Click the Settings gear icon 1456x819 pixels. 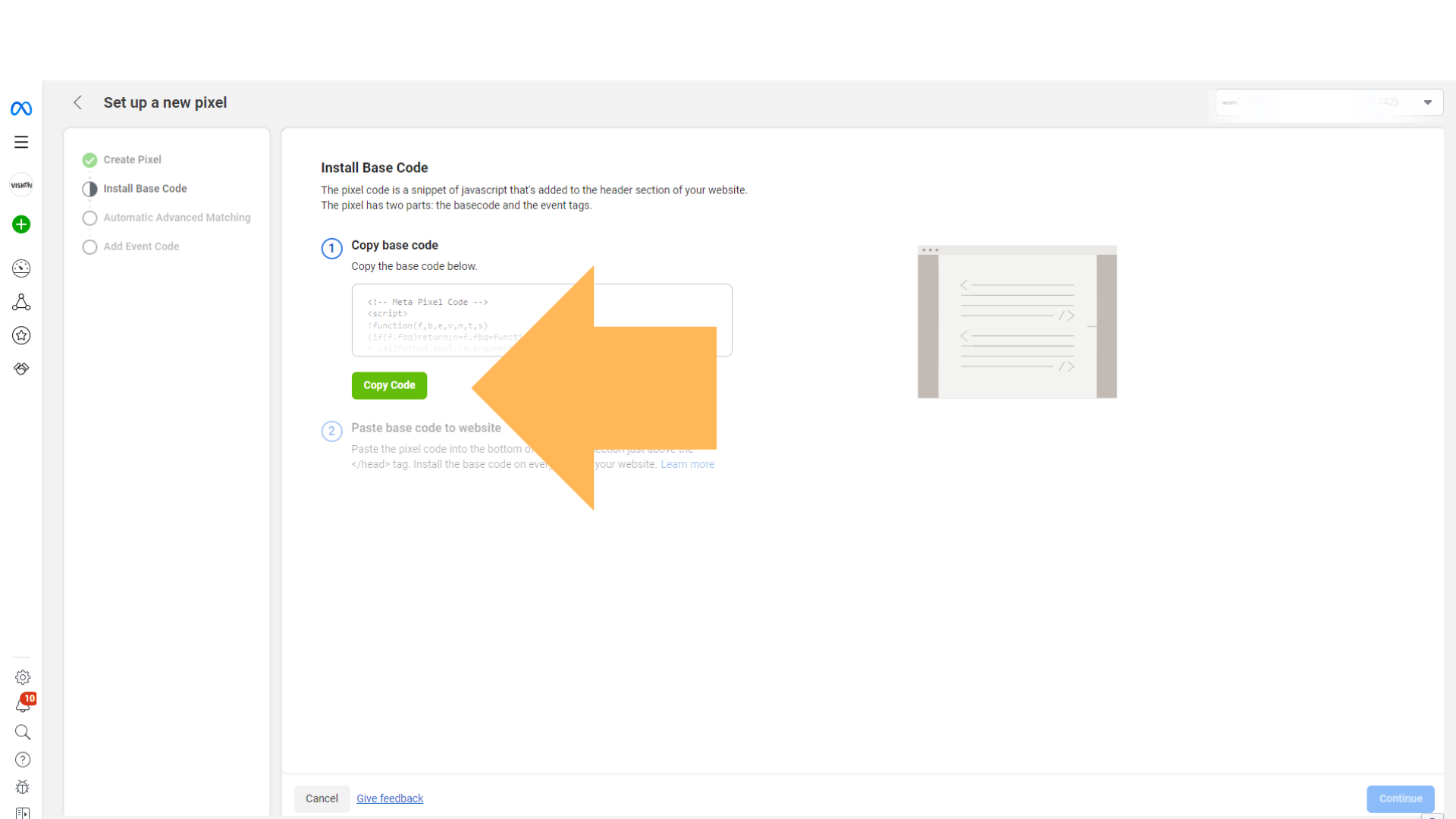tap(22, 678)
